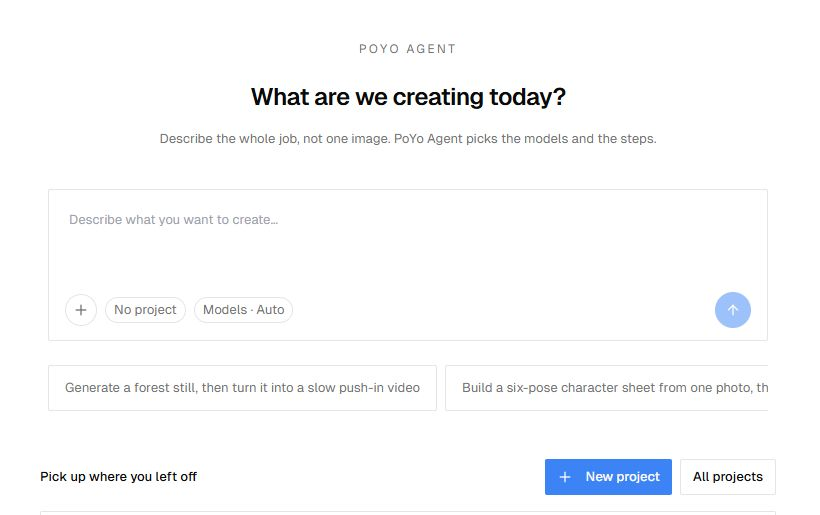Image resolution: width=820 pixels, height=515 pixels.
Task: Choose the forest still push-in video suggestion
Action: [242, 388]
